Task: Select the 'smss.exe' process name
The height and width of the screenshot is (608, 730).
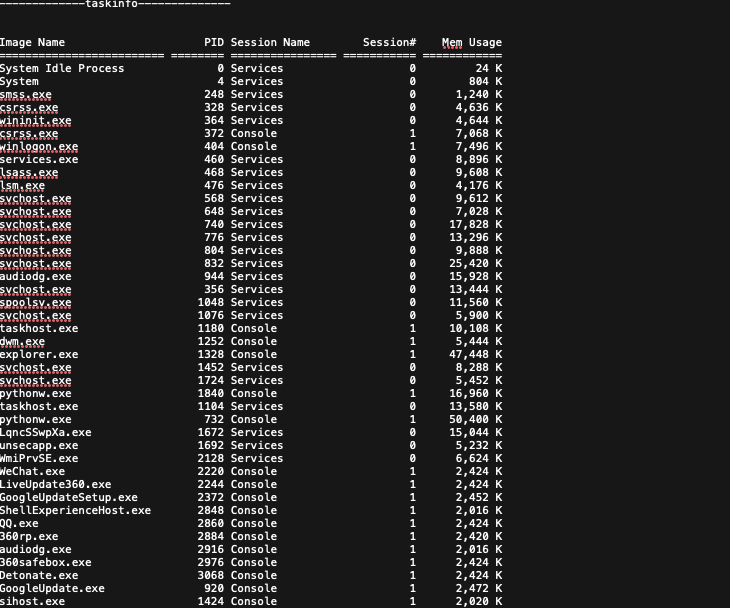Action: (26, 95)
